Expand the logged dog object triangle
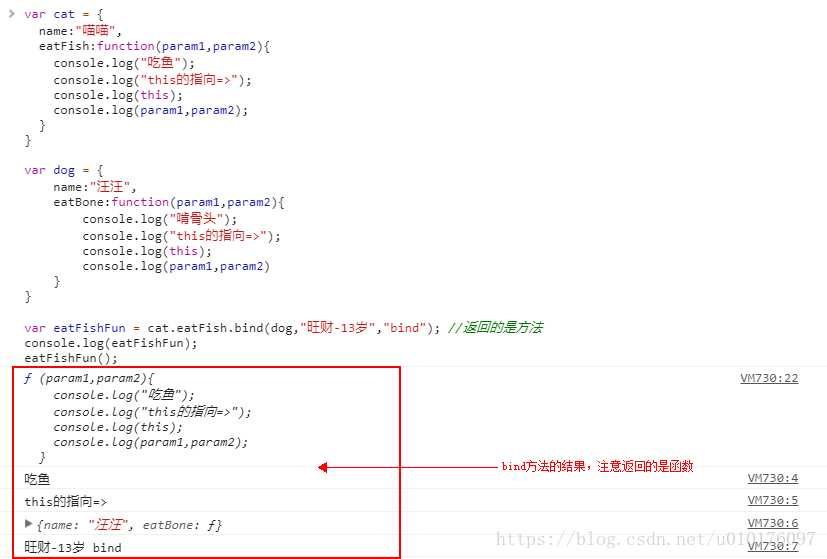827x559 pixels. (28, 524)
